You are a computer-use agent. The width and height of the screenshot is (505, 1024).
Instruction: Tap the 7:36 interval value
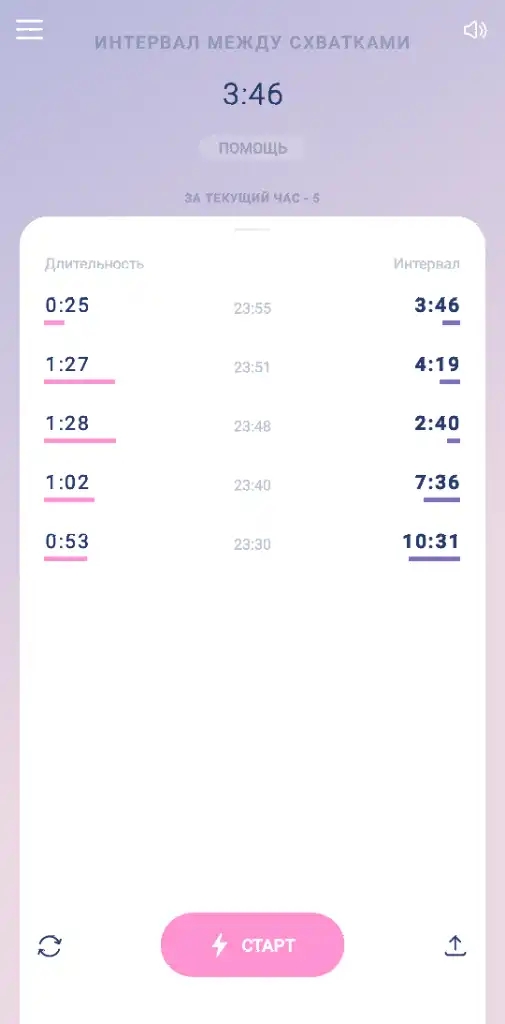pos(437,483)
